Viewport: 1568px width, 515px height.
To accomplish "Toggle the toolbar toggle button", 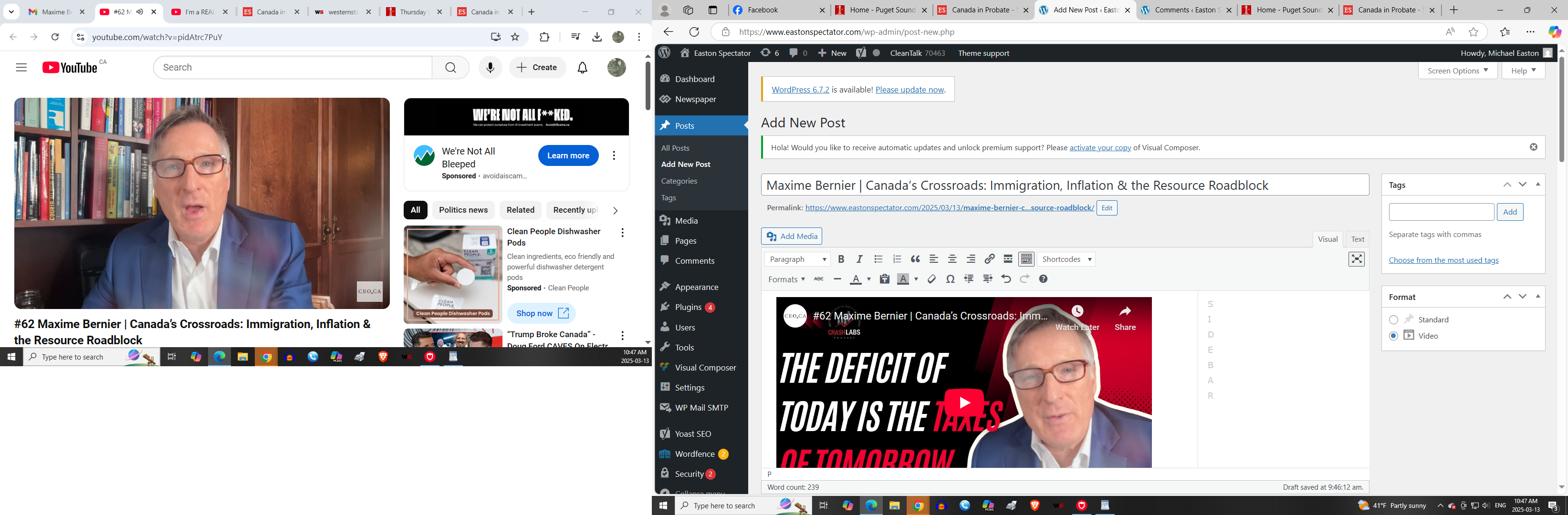I will [1026, 259].
